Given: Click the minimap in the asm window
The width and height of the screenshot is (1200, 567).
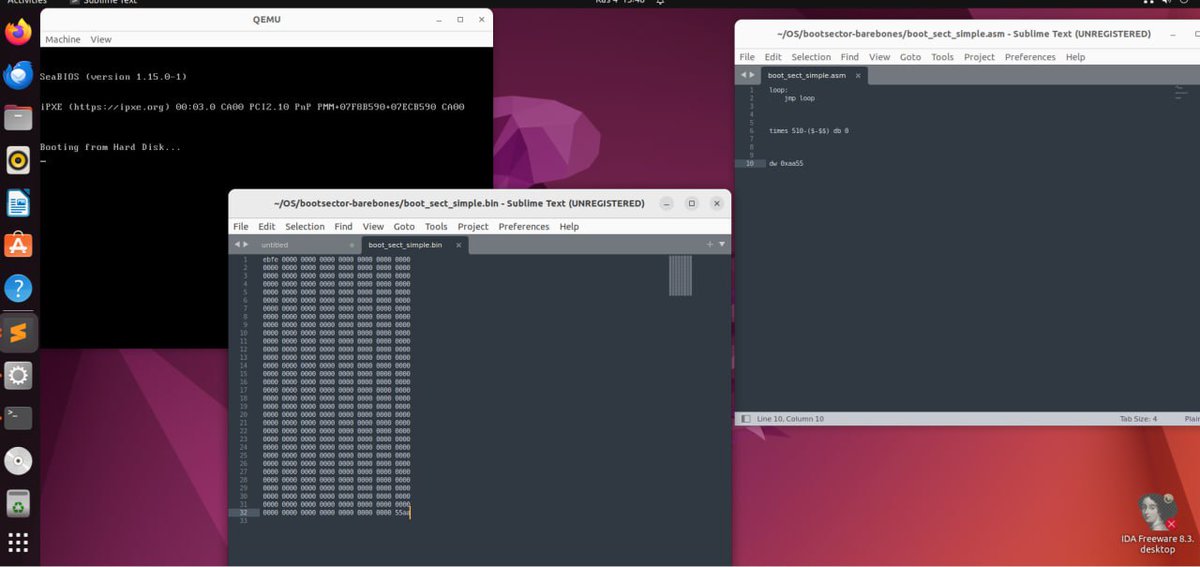Looking at the screenshot, I should point(1180,92).
